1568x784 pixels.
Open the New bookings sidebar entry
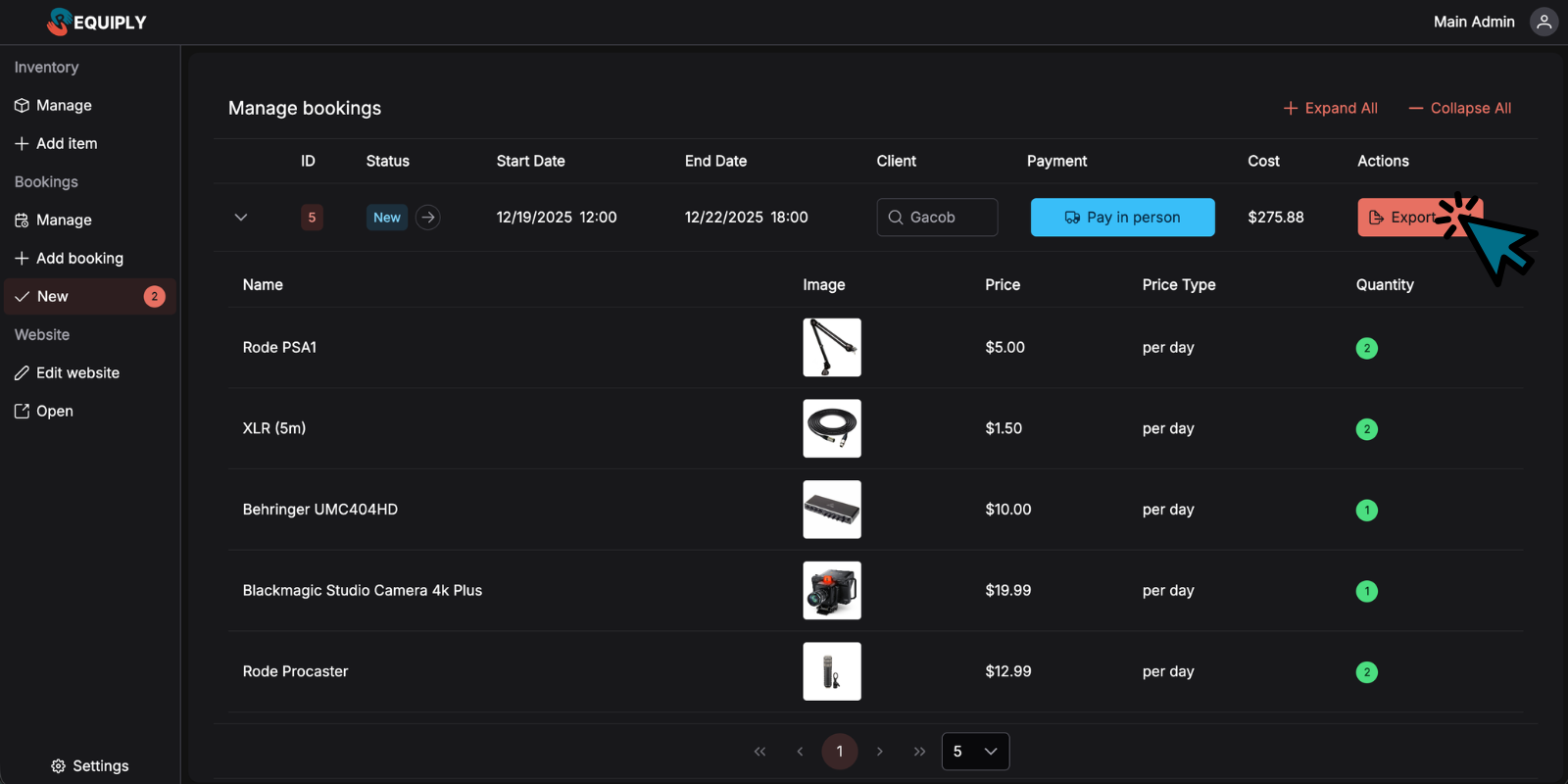(x=90, y=296)
